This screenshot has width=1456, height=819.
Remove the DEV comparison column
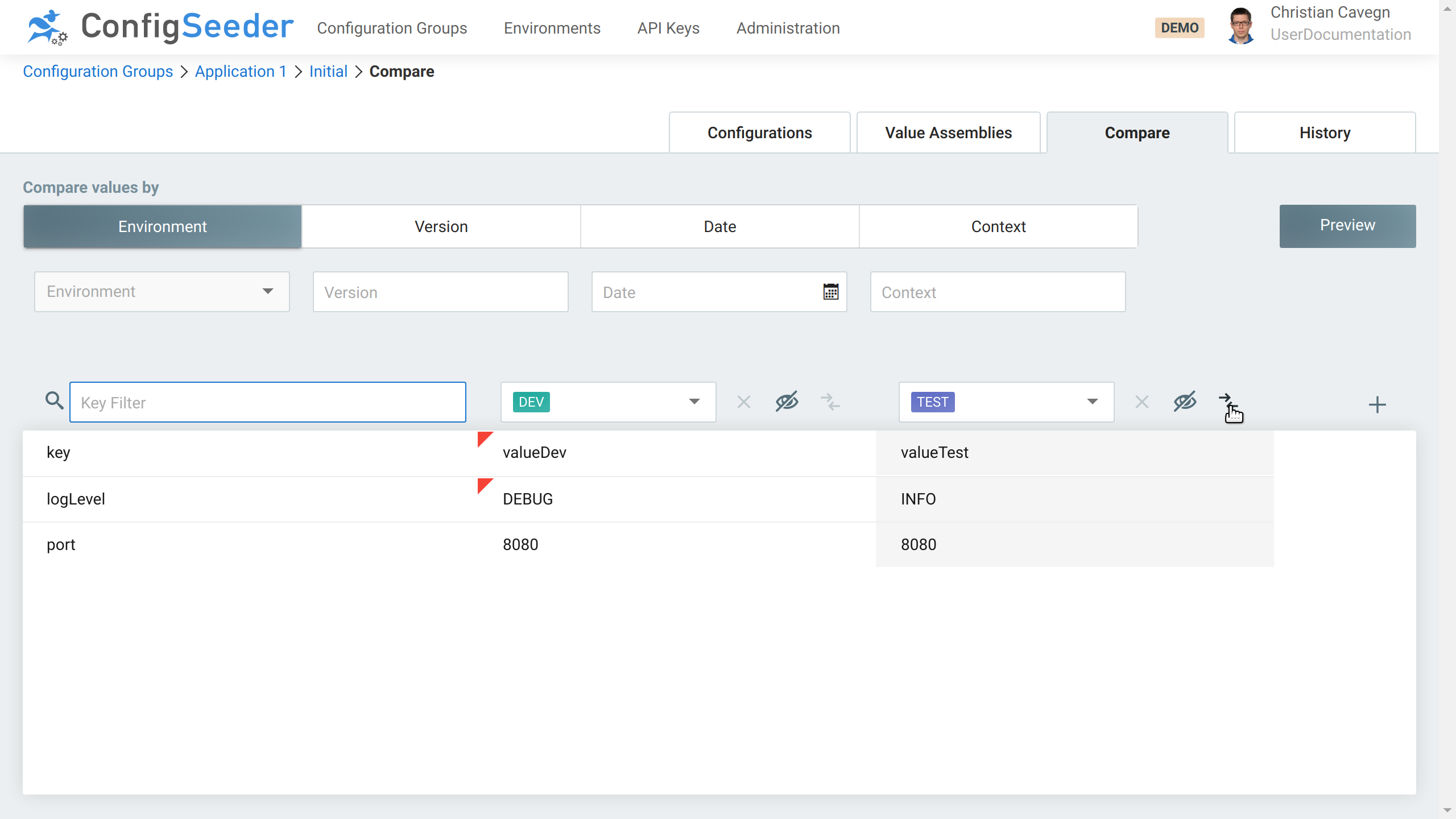(x=743, y=402)
